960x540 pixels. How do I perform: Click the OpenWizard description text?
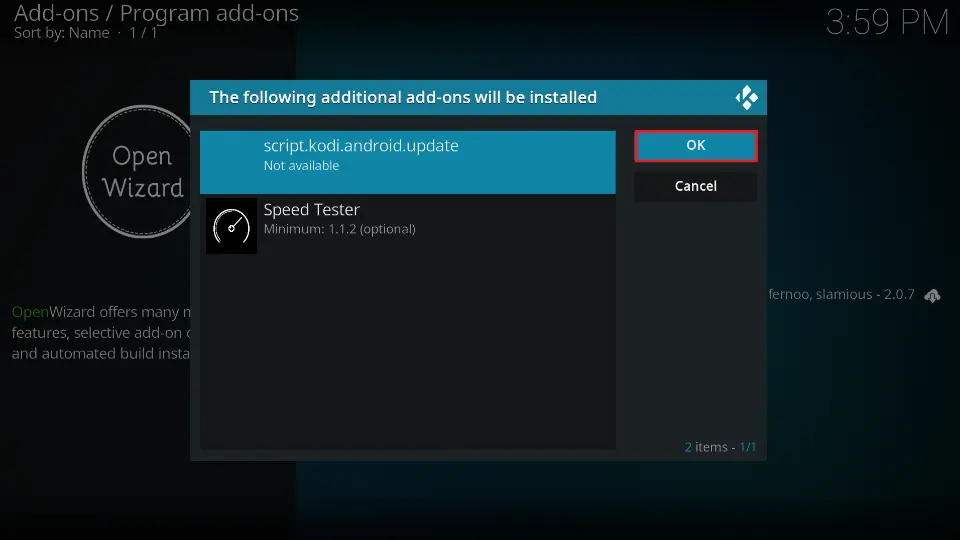click(101, 332)
